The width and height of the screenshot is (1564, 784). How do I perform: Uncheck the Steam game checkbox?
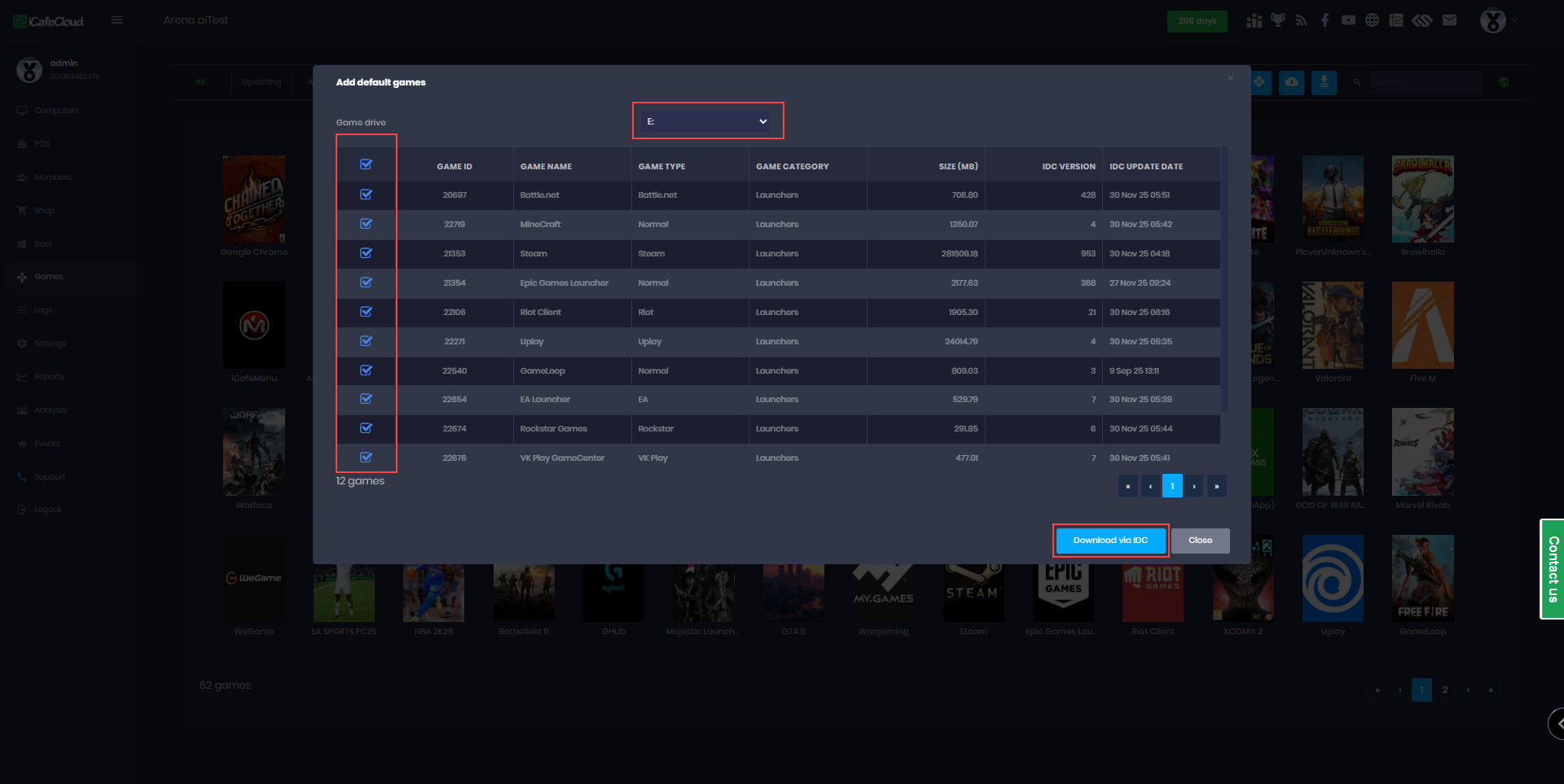[x=366, y=253]
